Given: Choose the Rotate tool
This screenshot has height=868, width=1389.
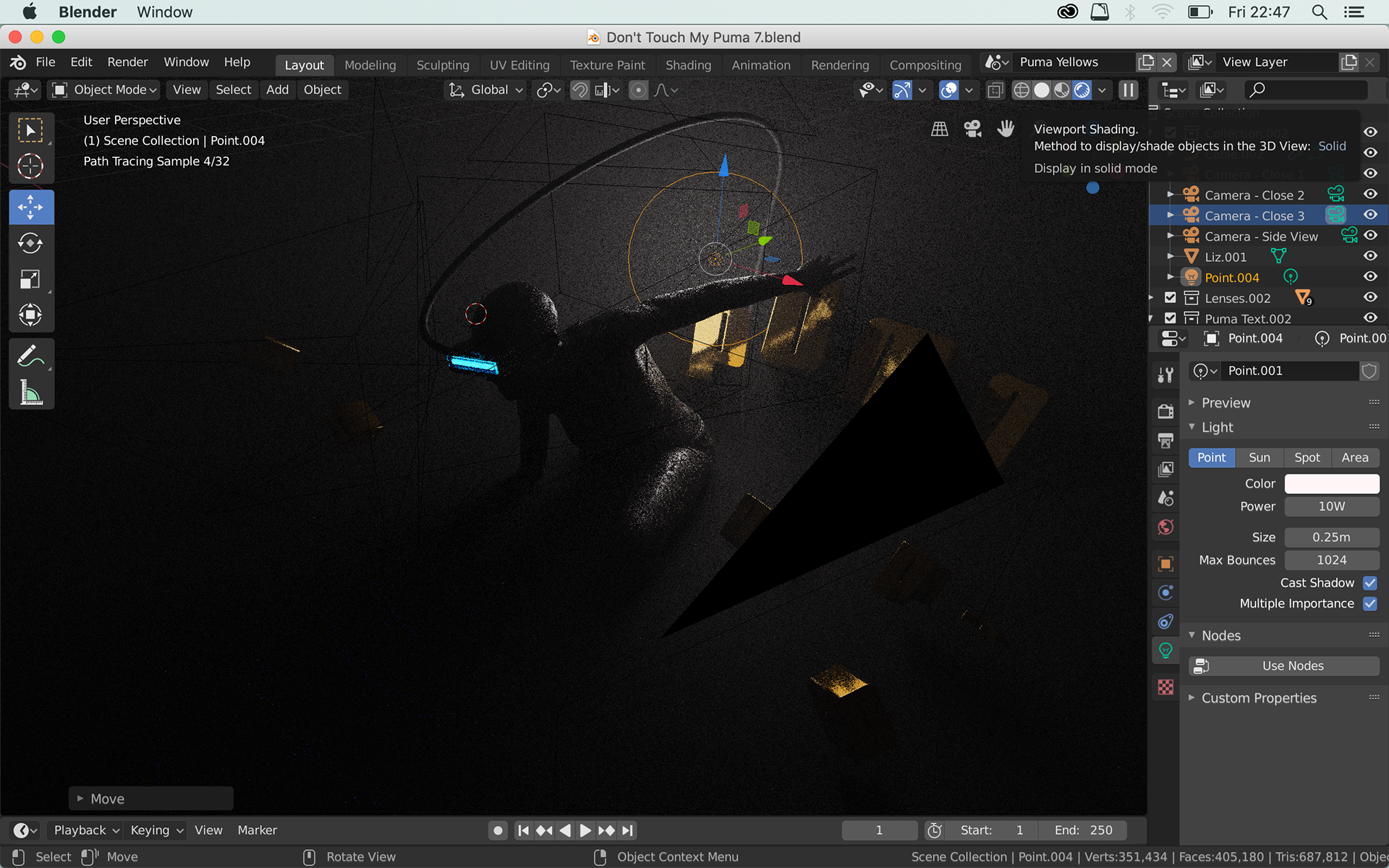Looking at the screenshot, I should (30, 243).
